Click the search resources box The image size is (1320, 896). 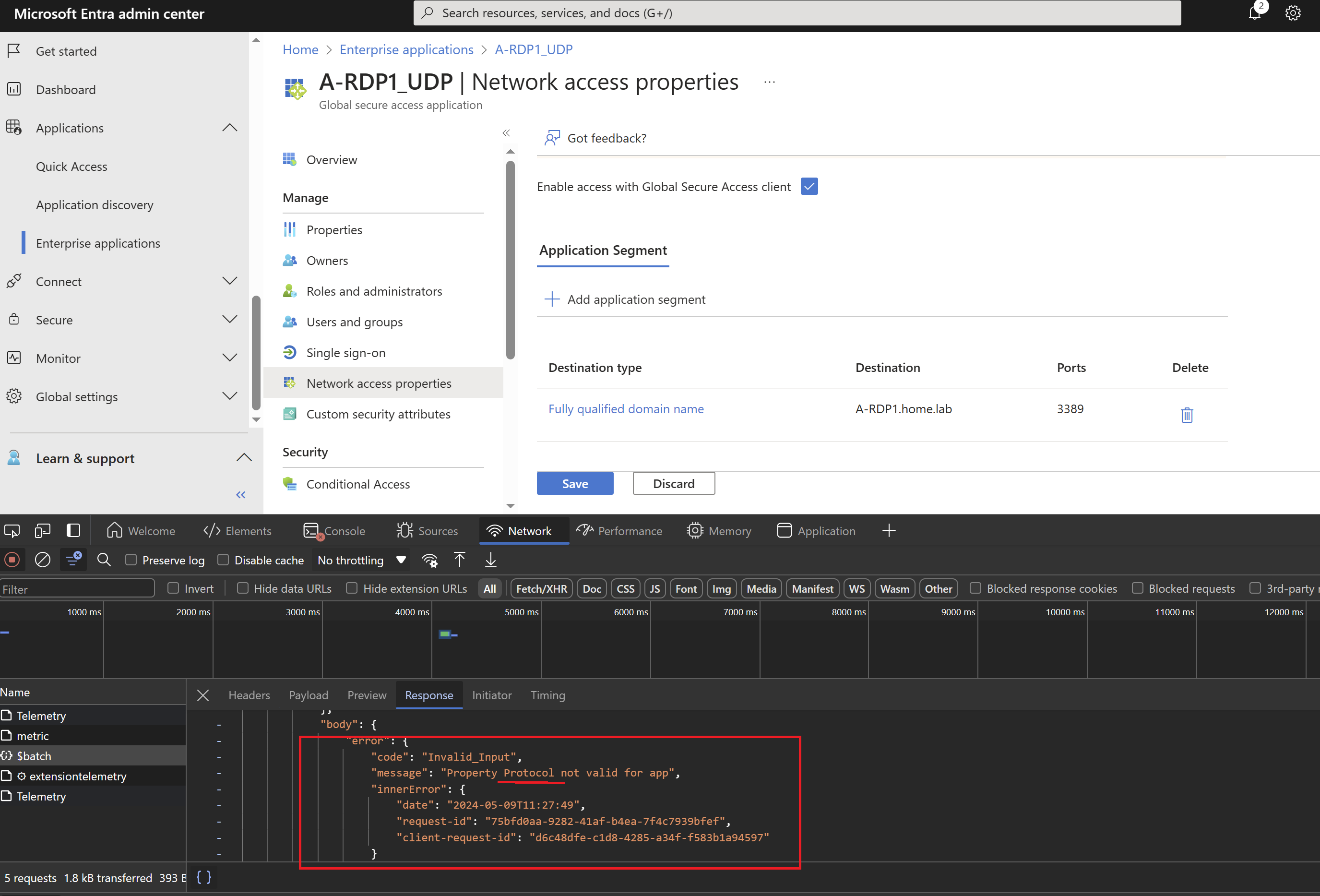coord(797,13)
